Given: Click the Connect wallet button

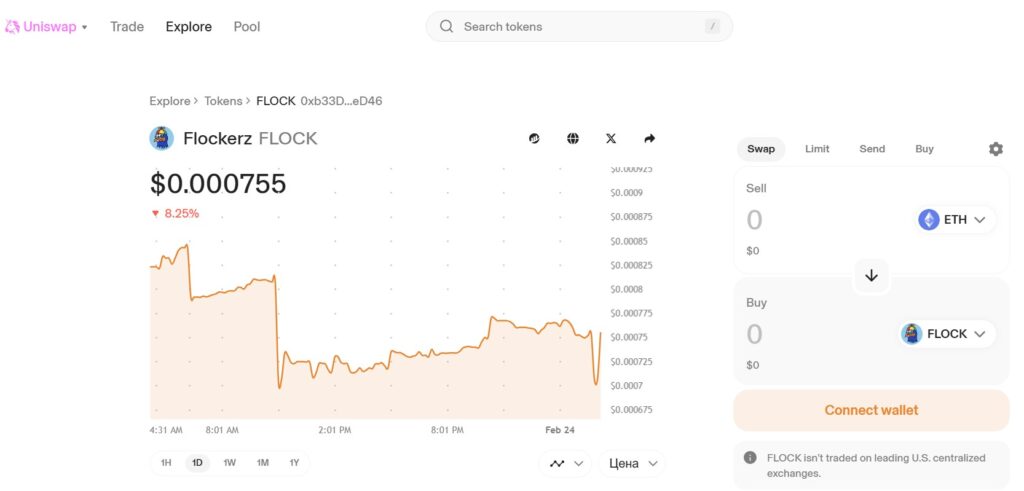Looking at the screenshot, I should [x=871, y=410].
